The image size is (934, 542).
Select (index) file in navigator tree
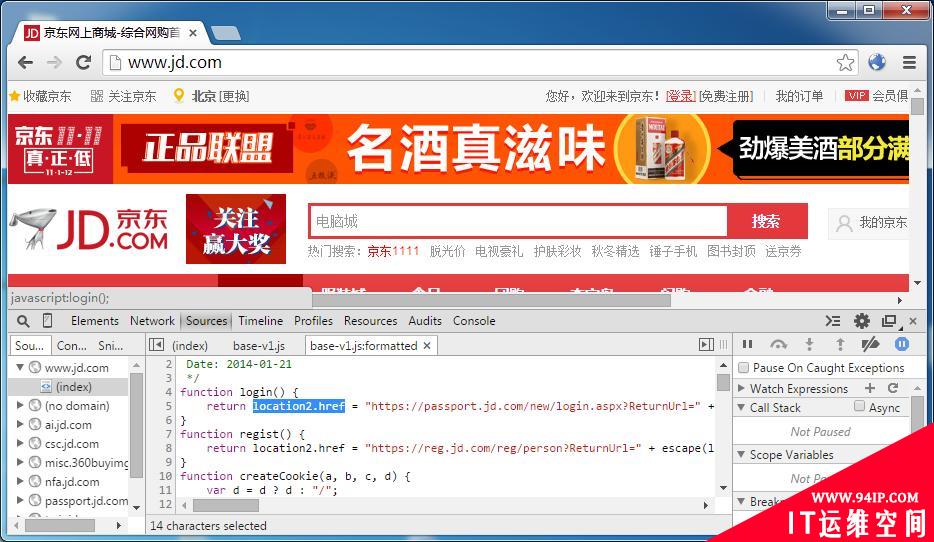(x=74, y=387)
